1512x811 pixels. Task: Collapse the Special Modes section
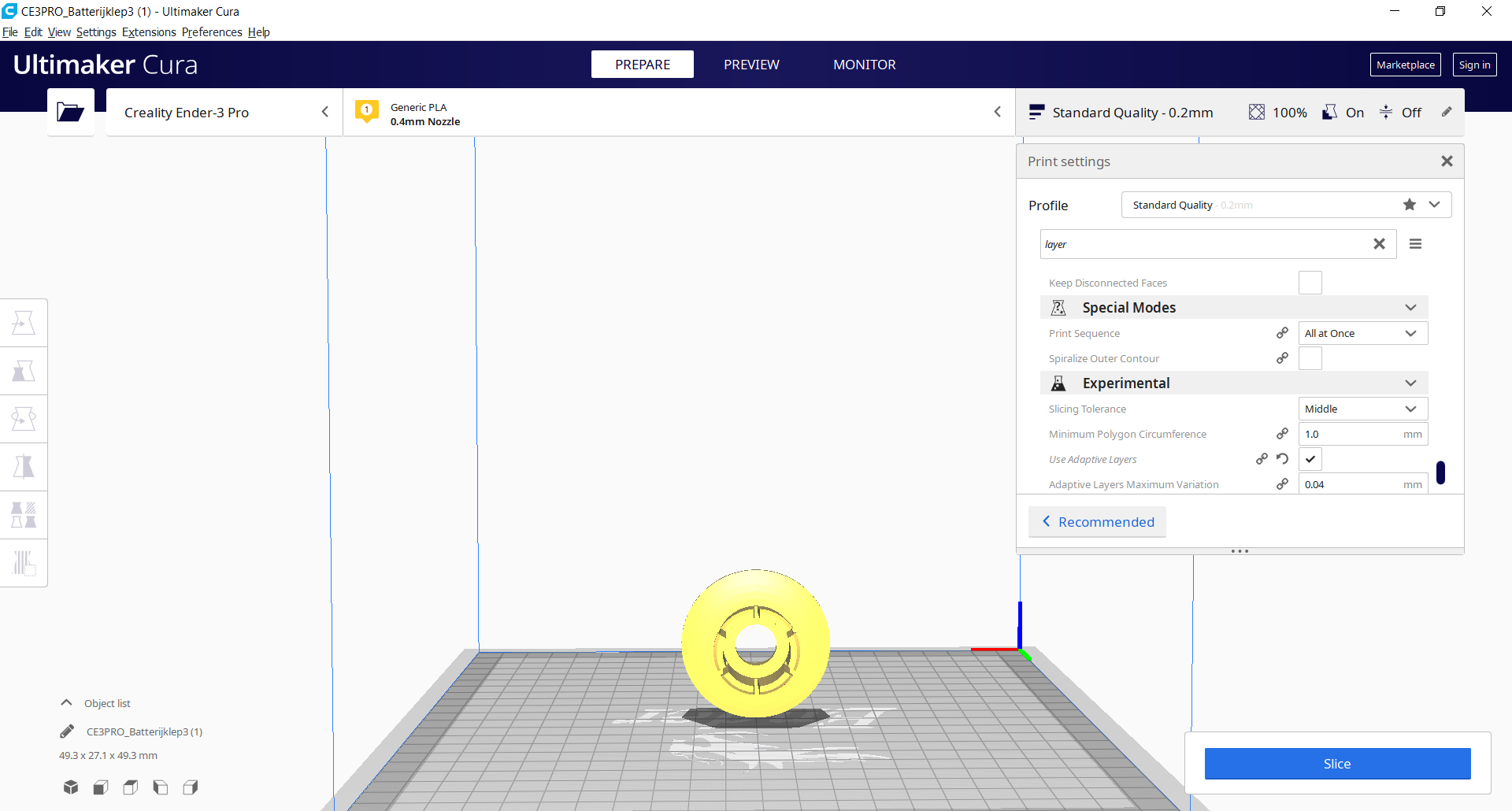1234,307
